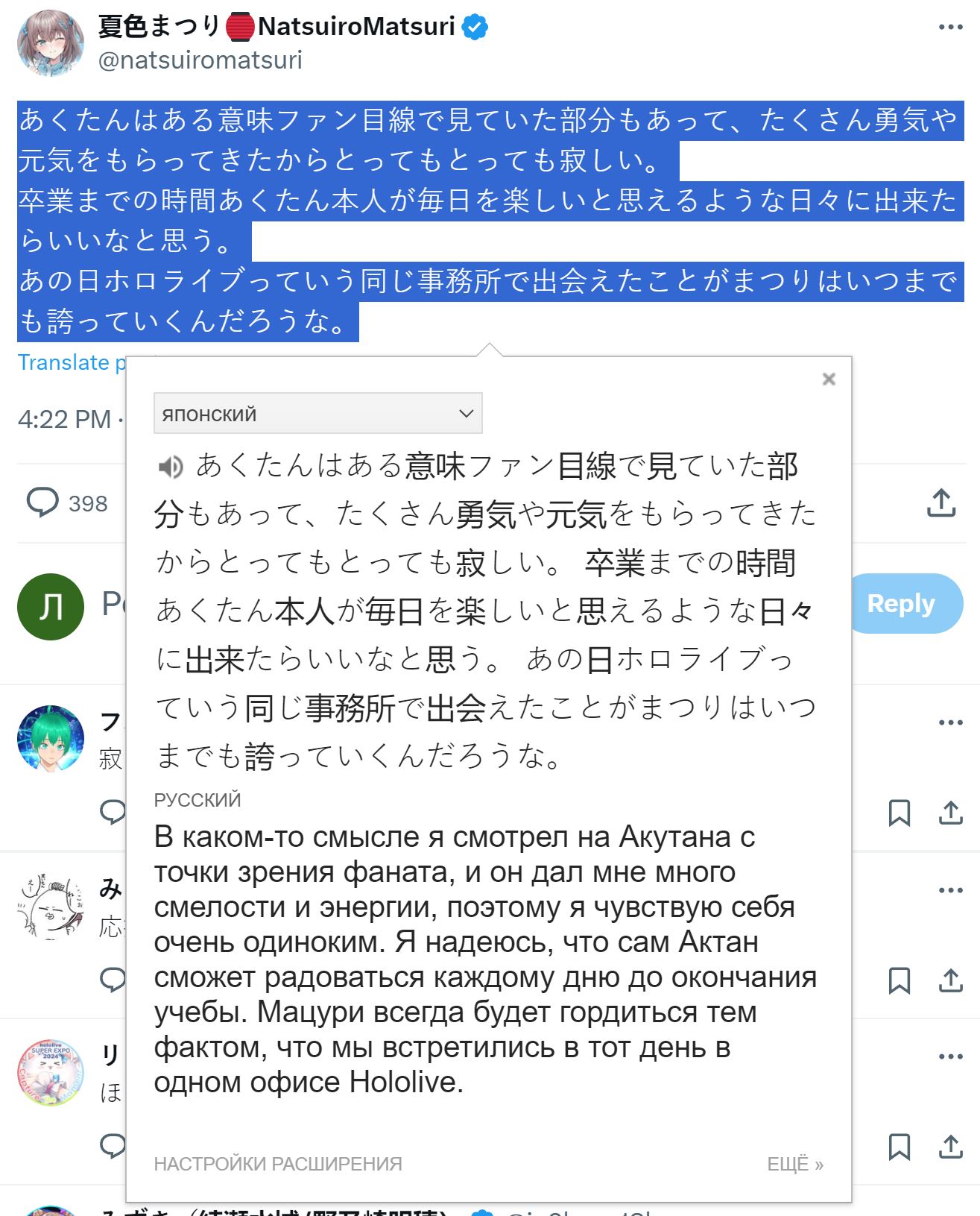The height and width of the screenshot is (1216, 980).
Task: Click the @natsuiromatsuri handle
Action: click(200, 60)
